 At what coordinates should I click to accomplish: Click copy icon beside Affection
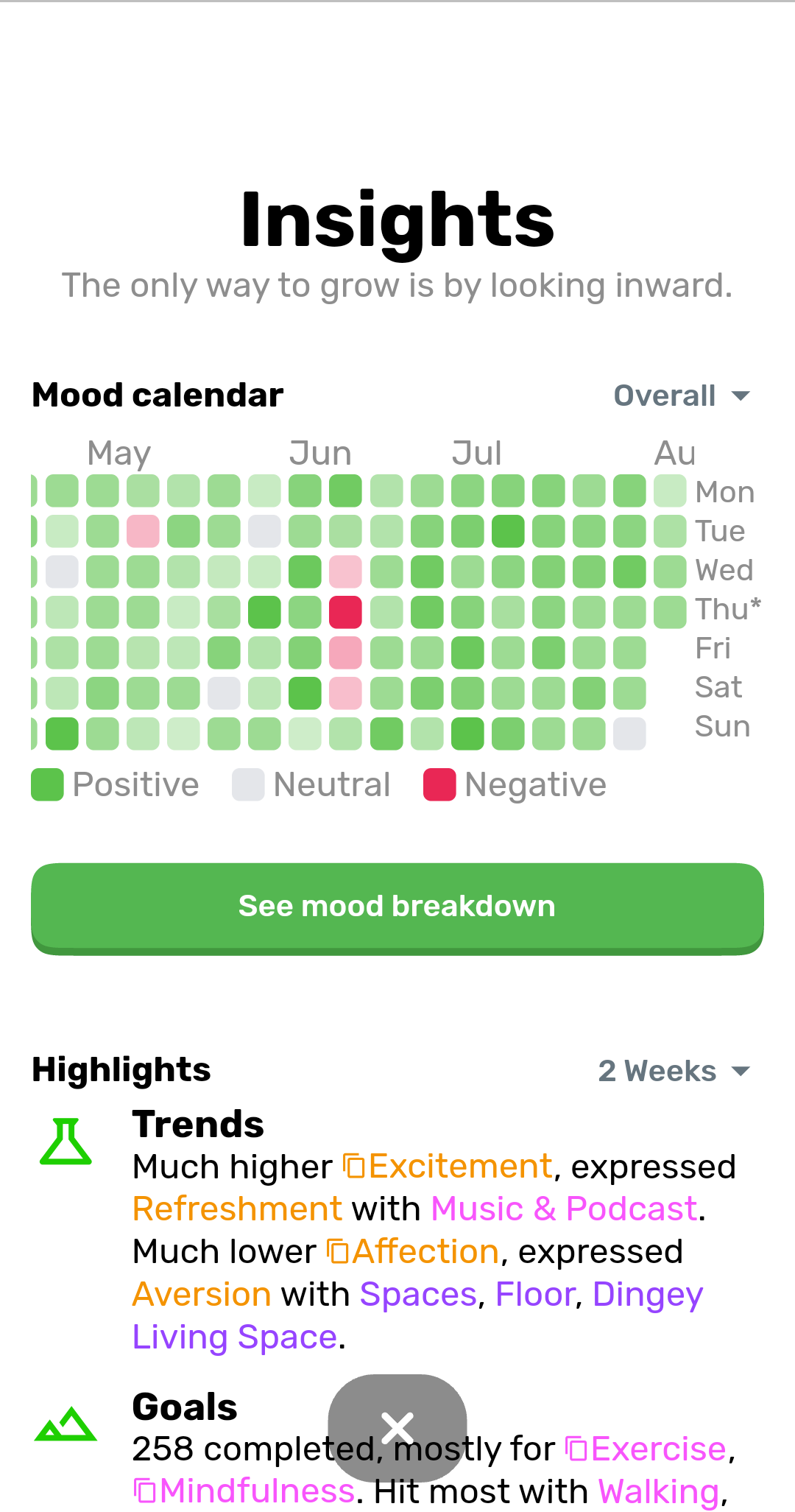click(x=338, y=1251)
